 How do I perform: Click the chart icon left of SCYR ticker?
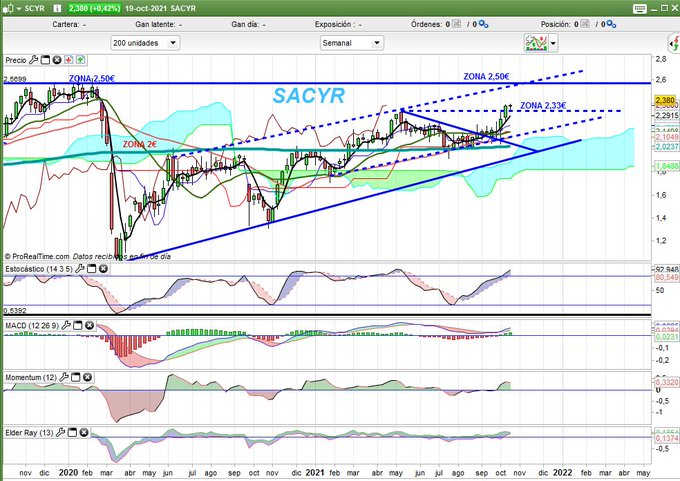coord(8,8)
